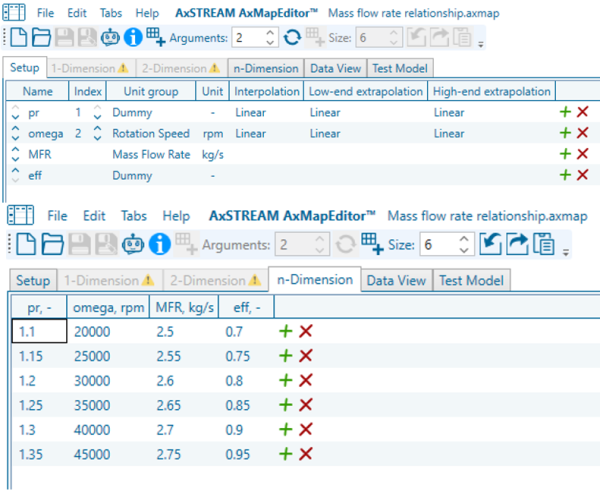This screenshot has height=491, width=600.
Task: Move eff parameter up
Action: point(15,170)
